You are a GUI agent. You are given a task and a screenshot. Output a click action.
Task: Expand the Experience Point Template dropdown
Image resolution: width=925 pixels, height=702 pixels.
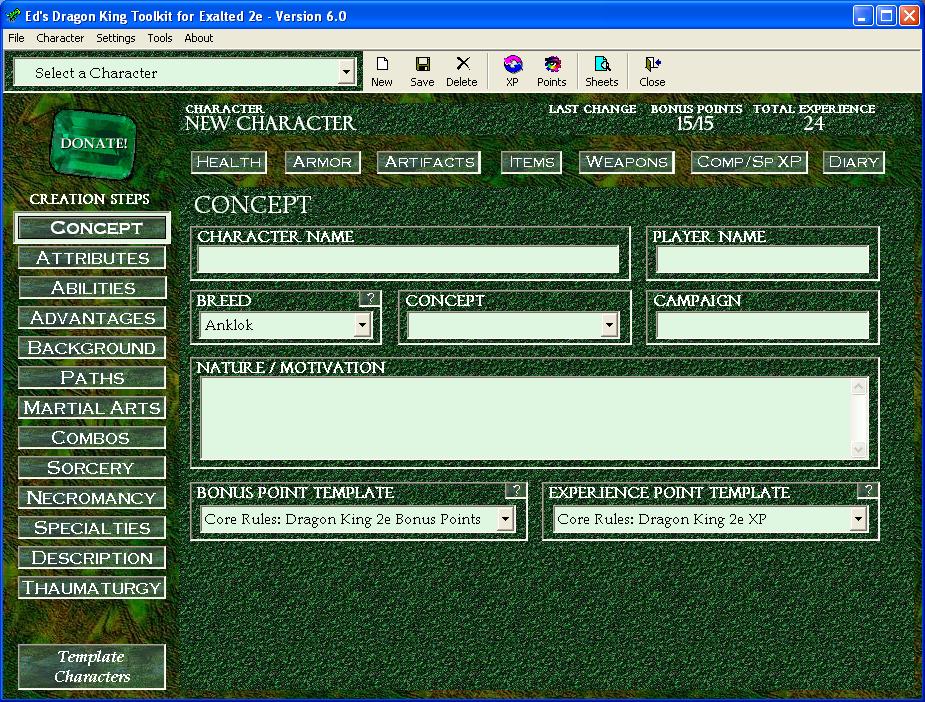(x=858, y=520)
